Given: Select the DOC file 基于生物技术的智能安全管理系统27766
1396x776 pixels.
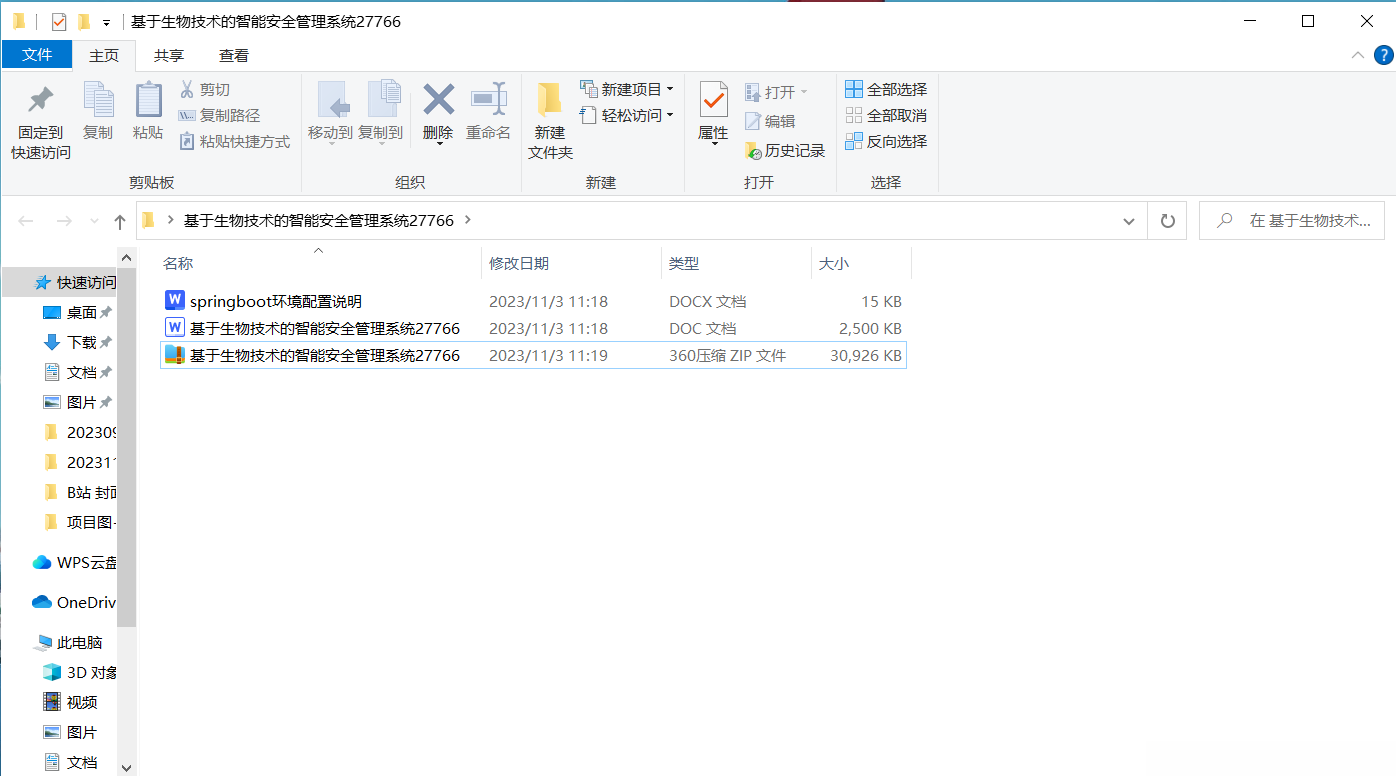Looking at the screenshot, I should click(x=533, y=328).
